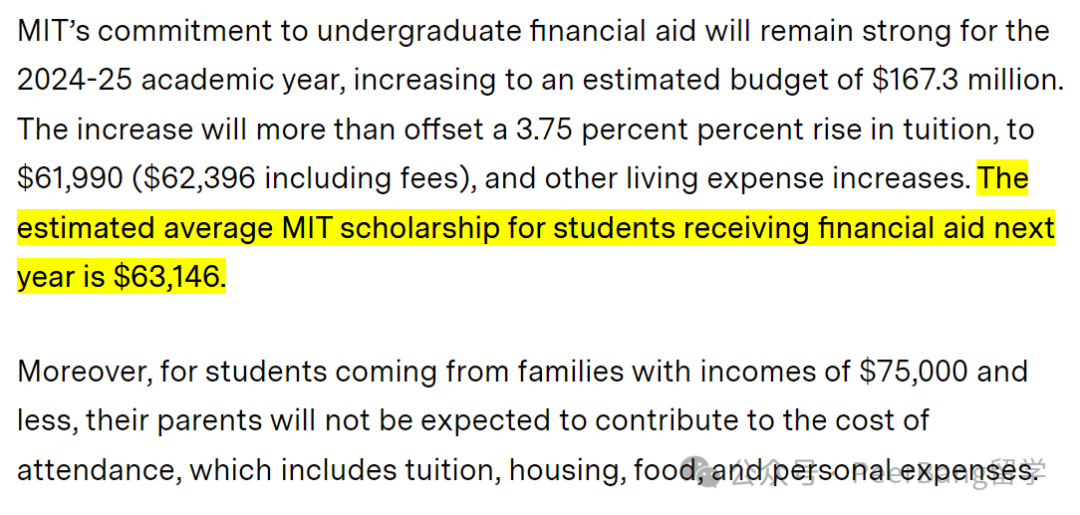Click the budget figure $167.3 million
1080x515 pixels.
(967, 81)
